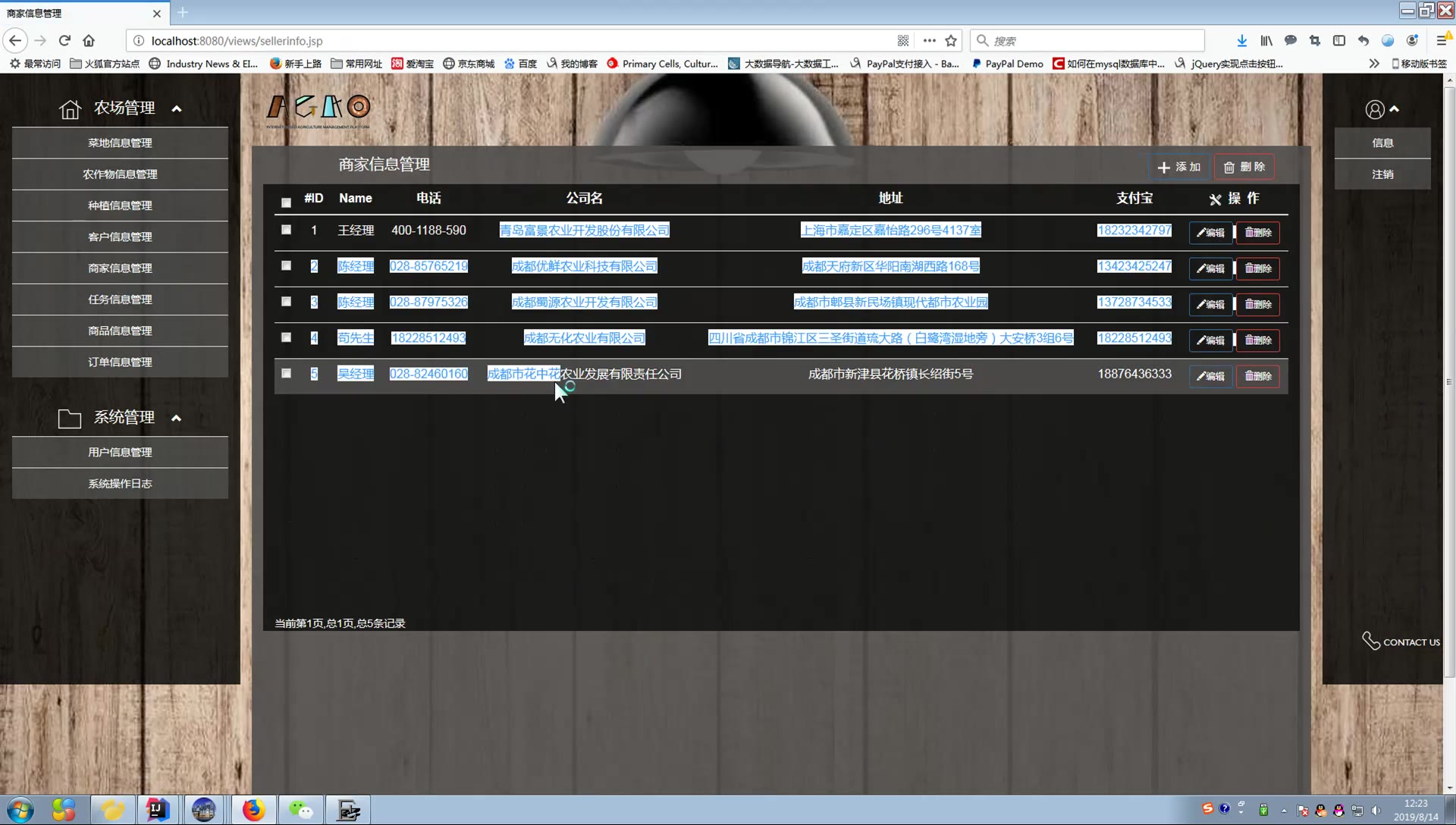The image size is (1456, 825).
Task: Click the site info icon beside URL
Action: [139, 41]
